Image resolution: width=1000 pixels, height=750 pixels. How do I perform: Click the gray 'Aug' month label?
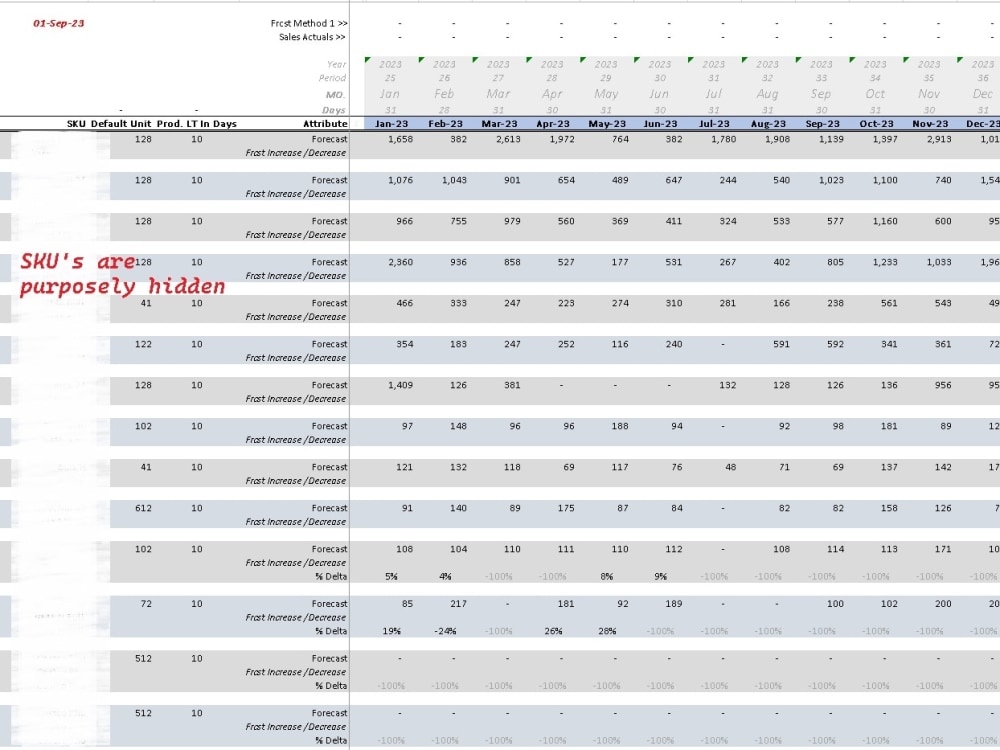(767, 94)
